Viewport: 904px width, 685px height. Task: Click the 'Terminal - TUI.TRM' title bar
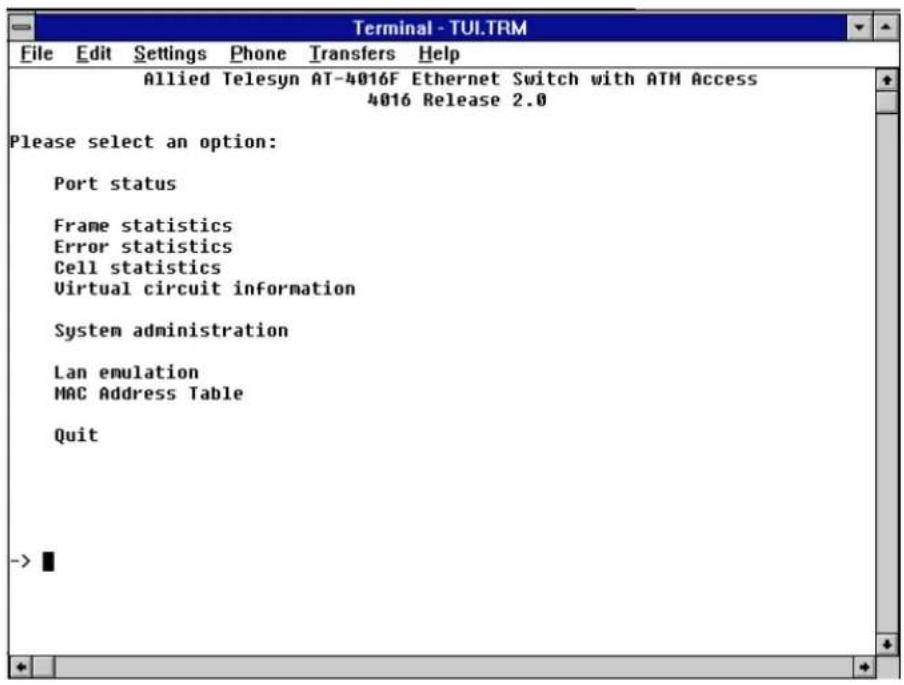pos(440,28)
